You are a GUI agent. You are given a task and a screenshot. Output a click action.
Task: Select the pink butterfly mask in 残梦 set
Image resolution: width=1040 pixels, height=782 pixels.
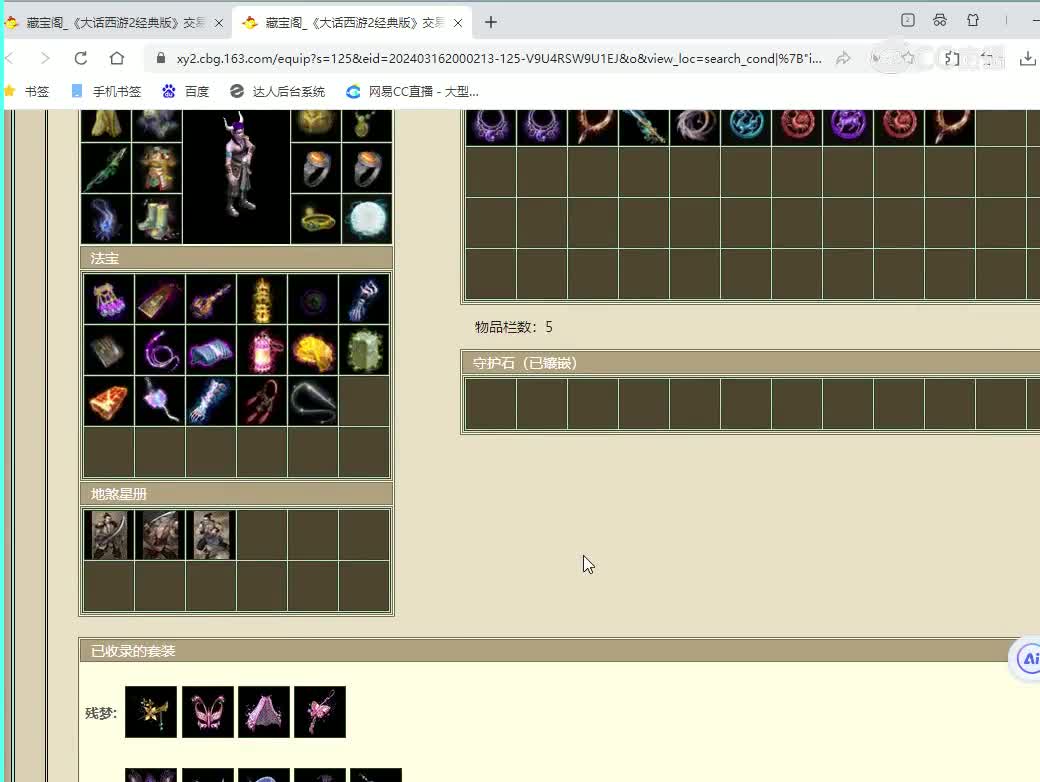(x=208, y=712)
